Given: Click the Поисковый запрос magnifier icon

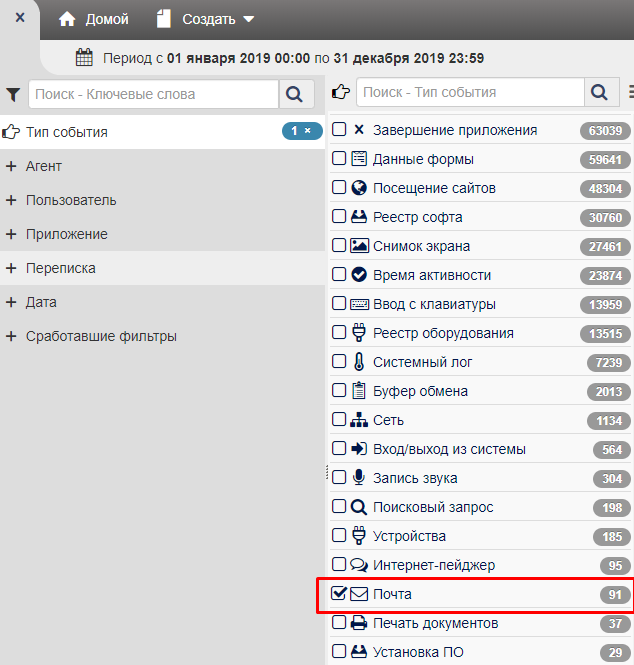Looking at the screenshot, I should click(x=359, y=506).
